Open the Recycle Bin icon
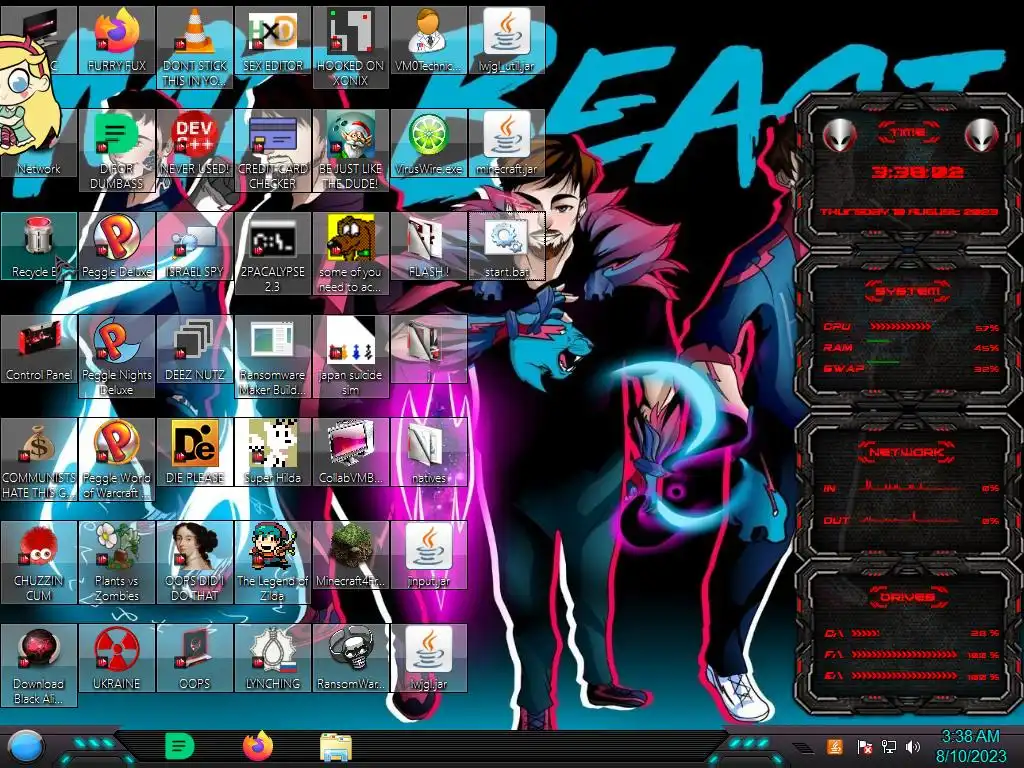This screenshot has width=1024, height=768. 39,246
